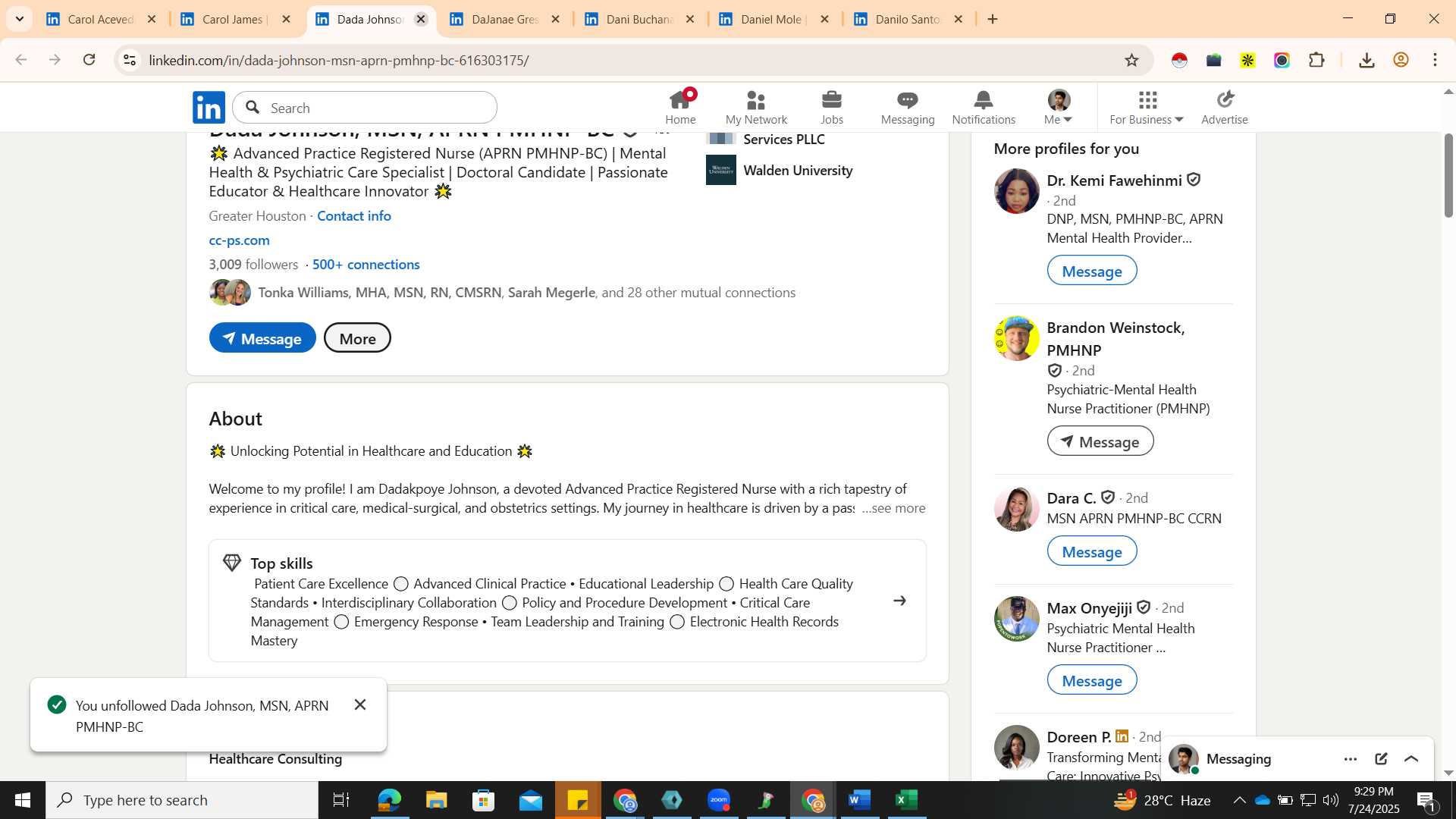Switch to Carol Acevedo tab
The height and width of the screenshot is (819, 1456).
click(101, 19)
